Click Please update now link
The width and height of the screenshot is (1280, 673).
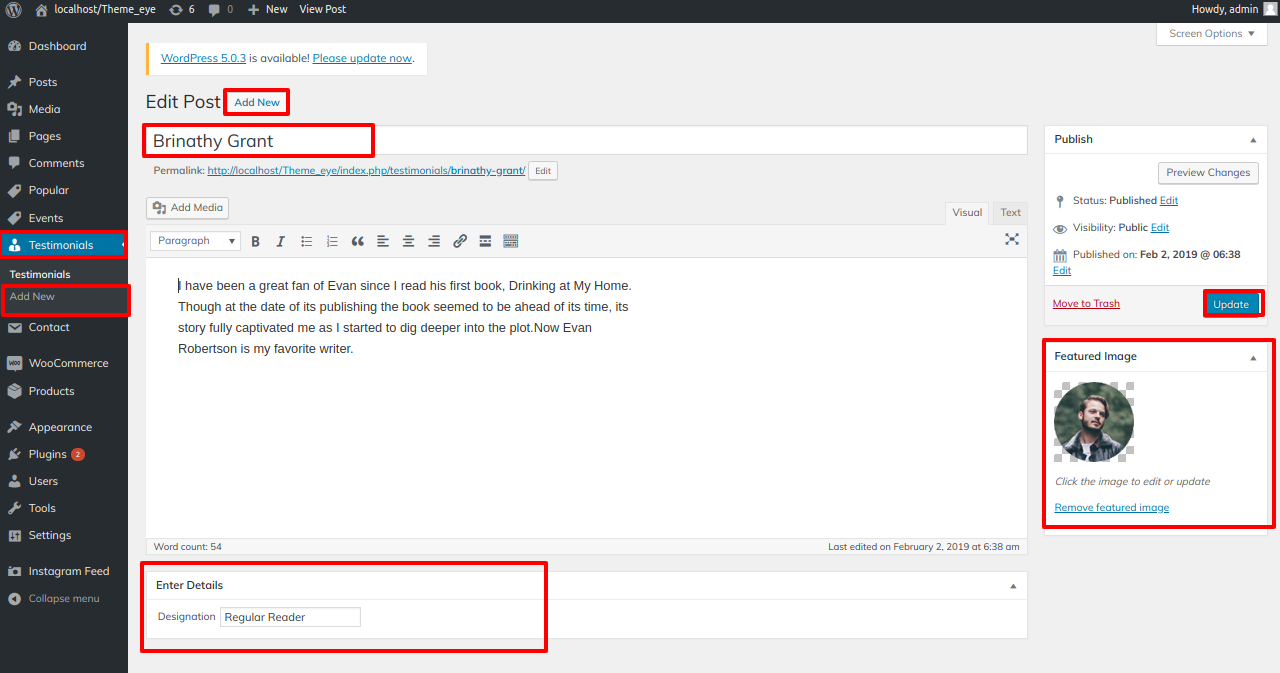[362, 58]
